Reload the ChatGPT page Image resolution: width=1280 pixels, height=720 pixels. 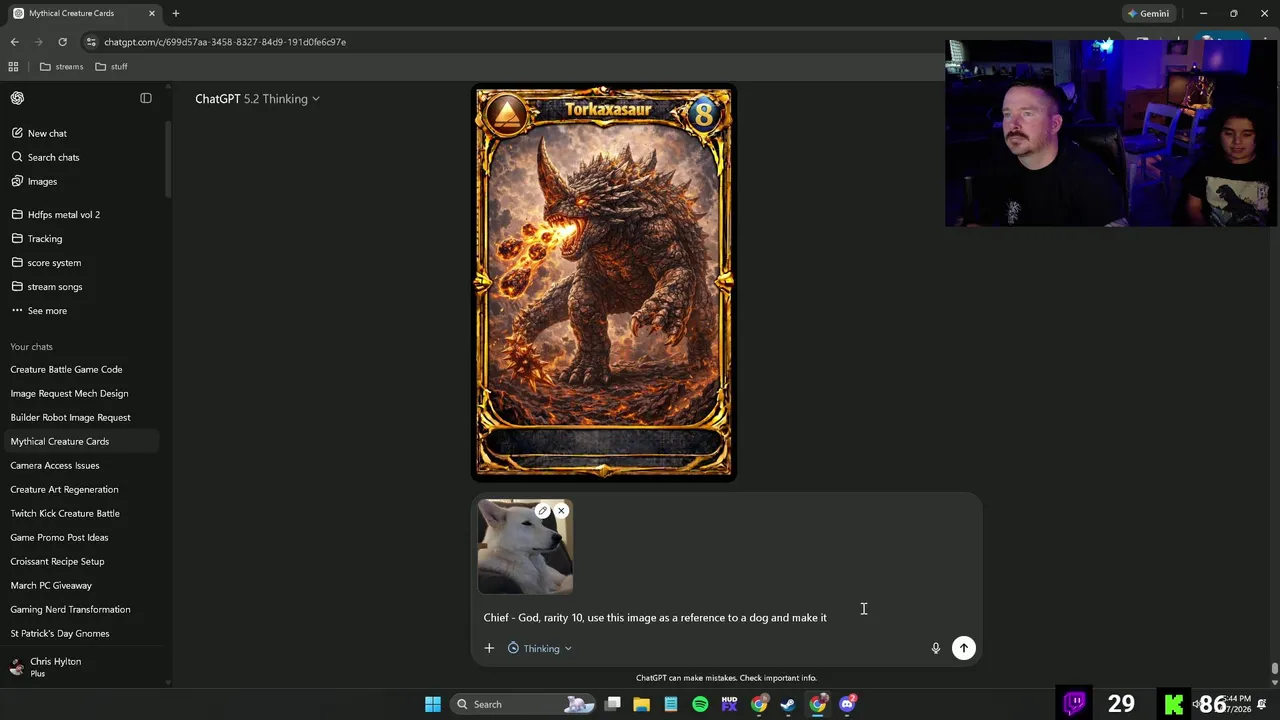[62, 42]
